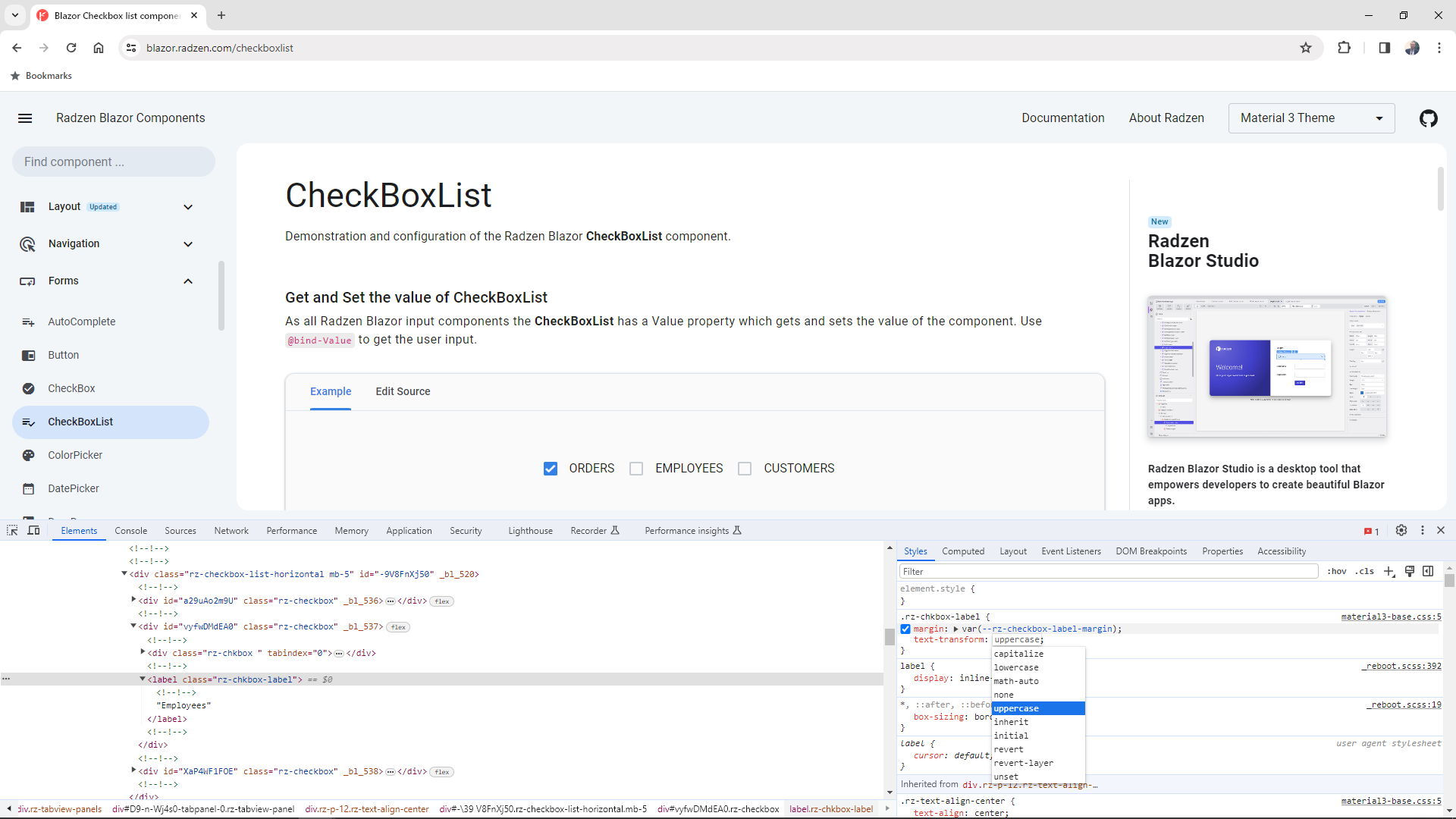Open DevTools settings gear
Screen dimensions: 1456x819
pos(1401,530)
